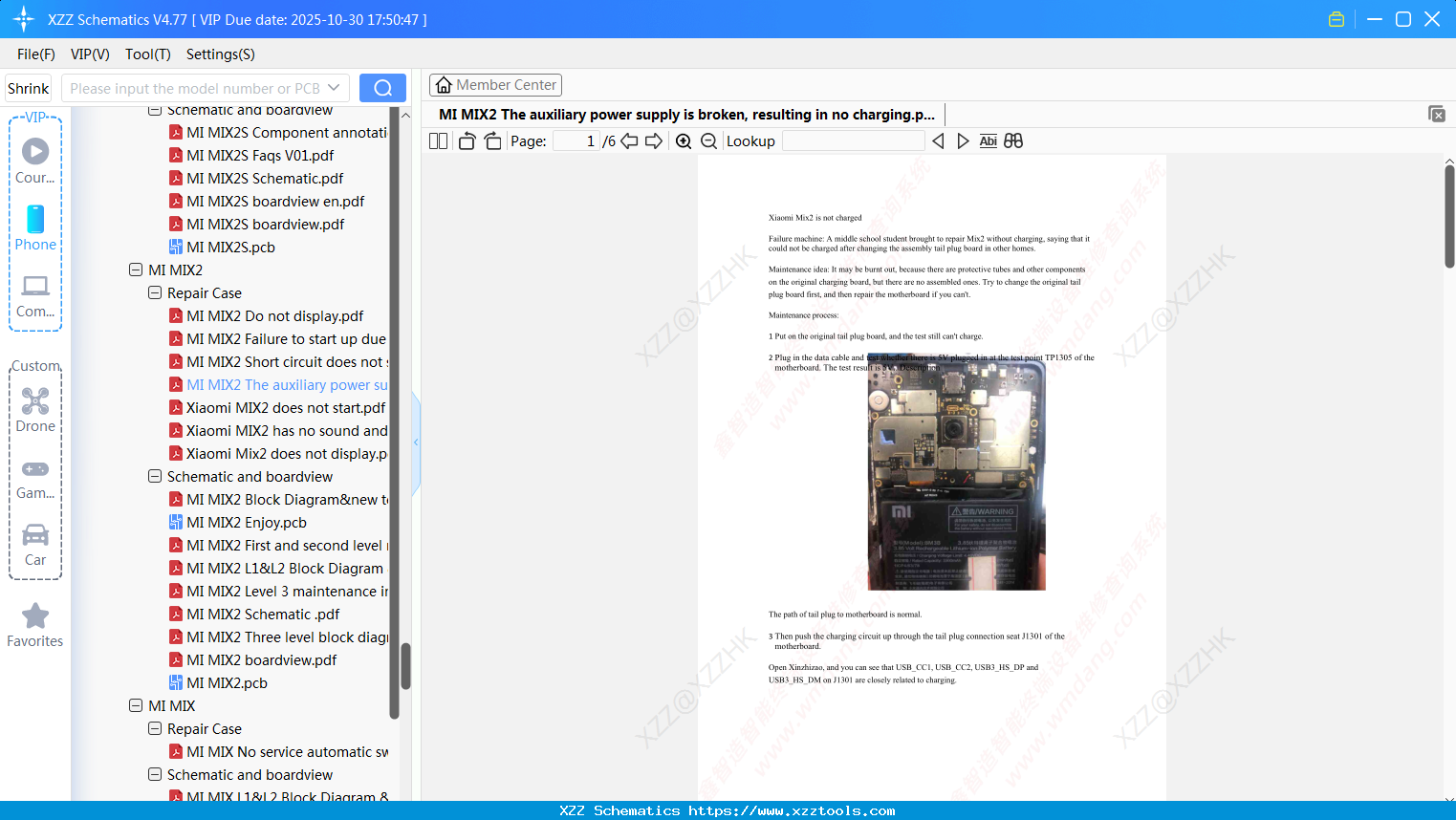This screenshot has width=1456, height=820.
Task: Open MI MIX2 boardview.pdf
Action: pos(262,660)
